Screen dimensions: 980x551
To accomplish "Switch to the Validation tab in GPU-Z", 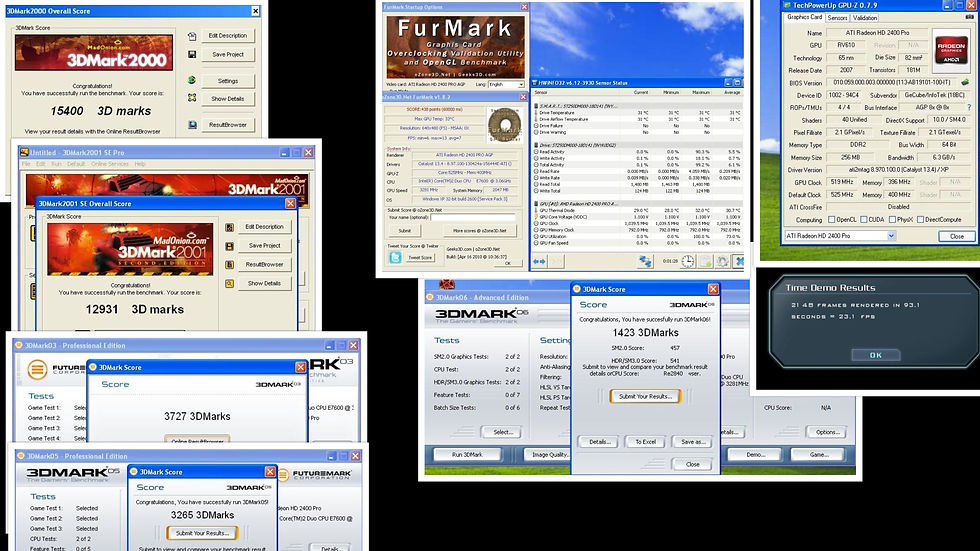I will (x=865, y=18).
